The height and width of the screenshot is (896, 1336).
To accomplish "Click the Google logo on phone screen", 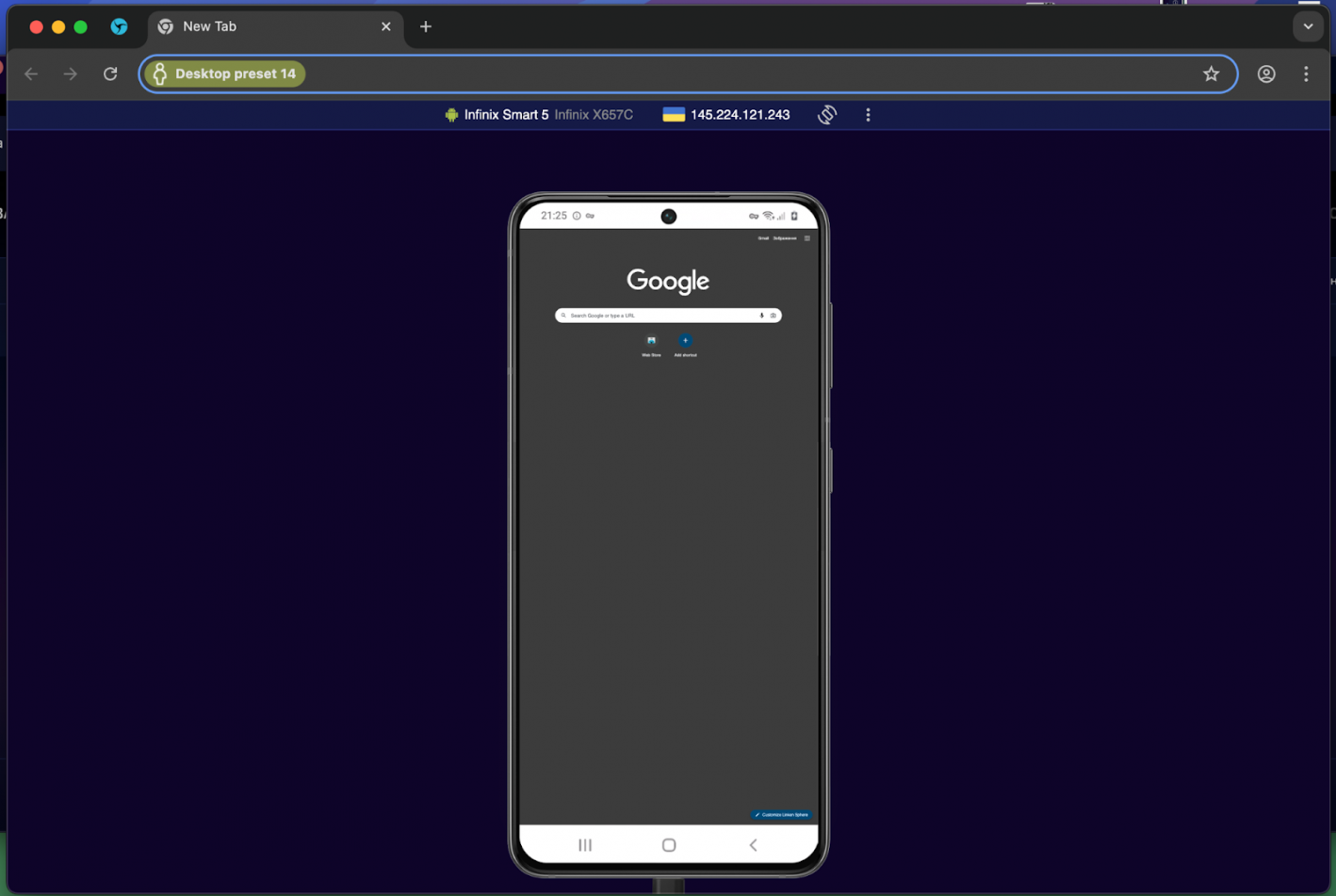I will pyautogui.click(x=668, y=281).
